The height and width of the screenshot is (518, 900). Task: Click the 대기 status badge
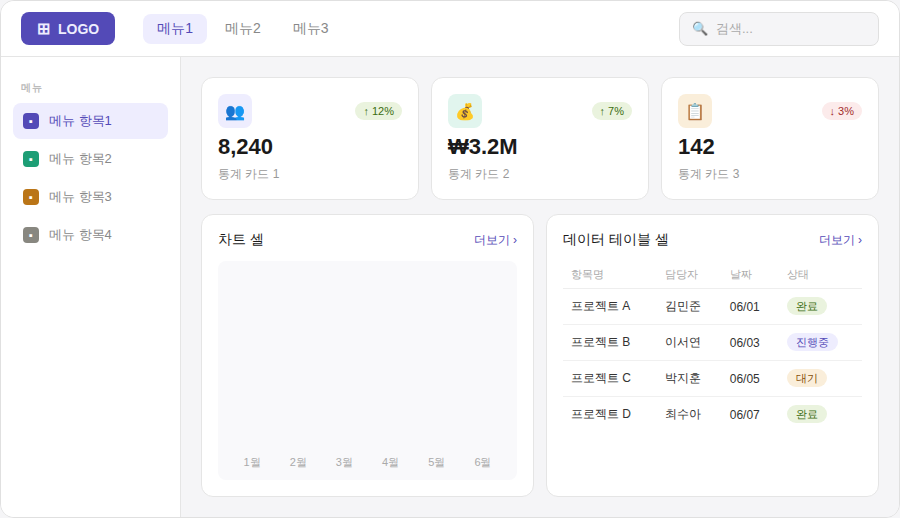(806, 378)
